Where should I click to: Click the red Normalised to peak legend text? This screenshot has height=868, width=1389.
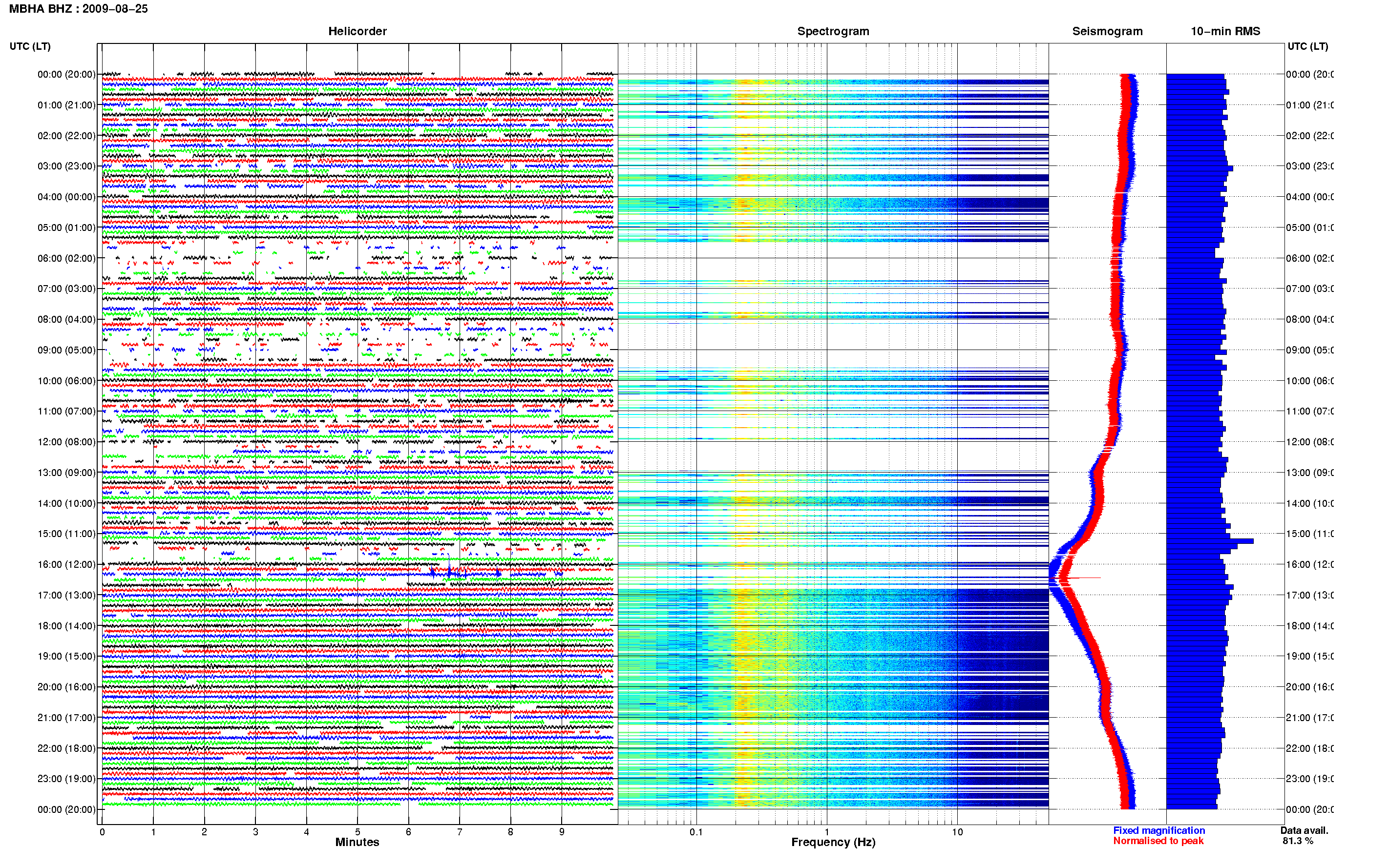pos(1158,841)
